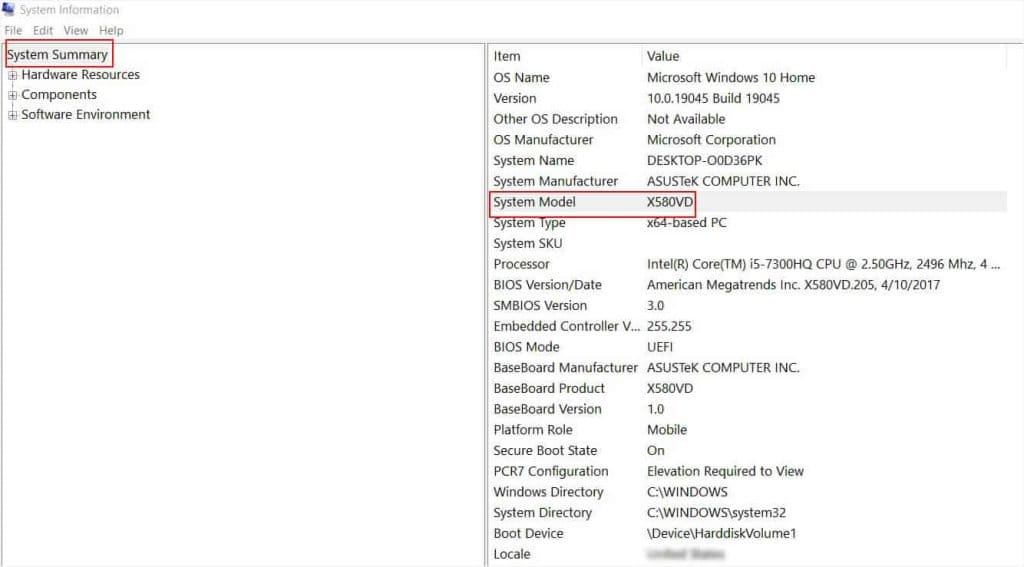
Task: Select the BIOS Version/Date row
Action: click(547, 285)
